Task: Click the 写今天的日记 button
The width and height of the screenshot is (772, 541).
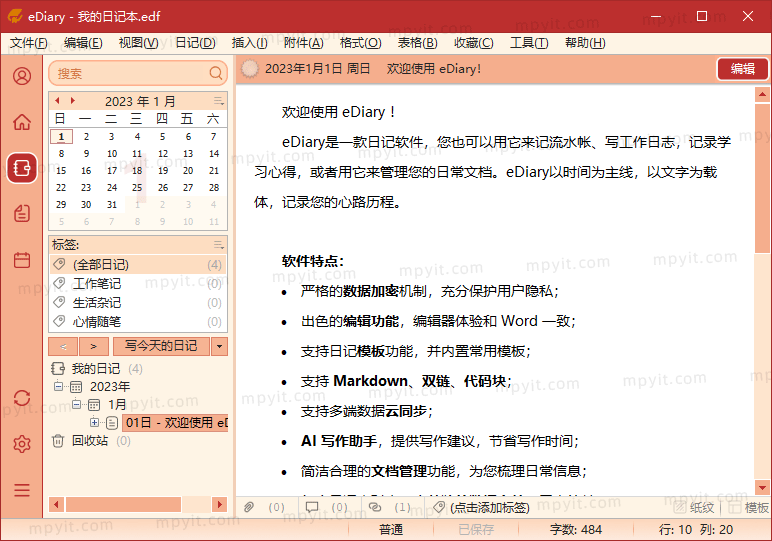Action: point(161,347)
